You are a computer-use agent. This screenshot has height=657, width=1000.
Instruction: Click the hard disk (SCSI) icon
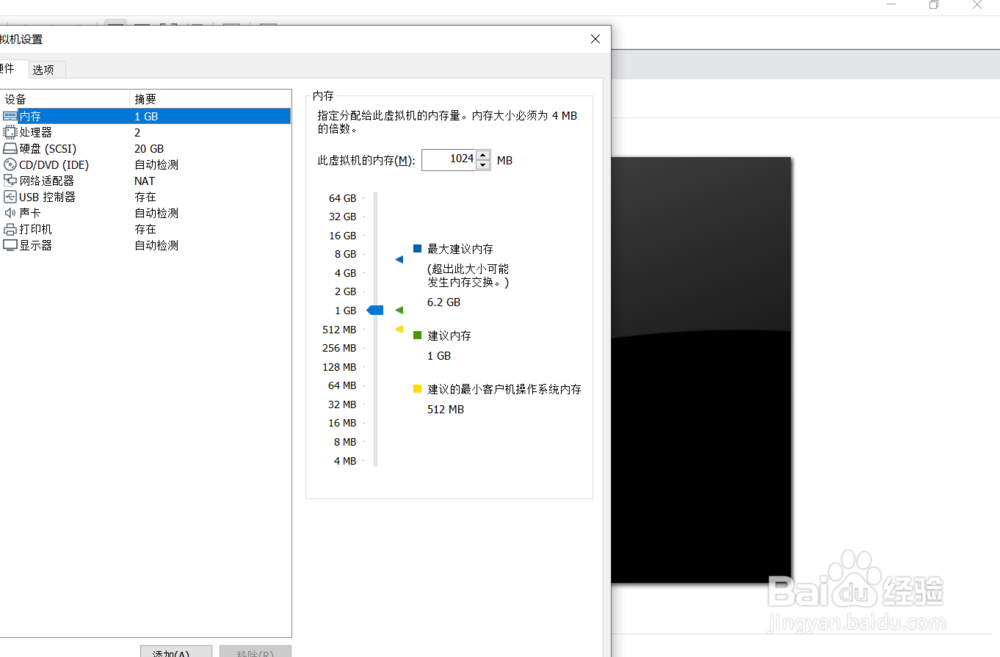(x=10, y=149)
